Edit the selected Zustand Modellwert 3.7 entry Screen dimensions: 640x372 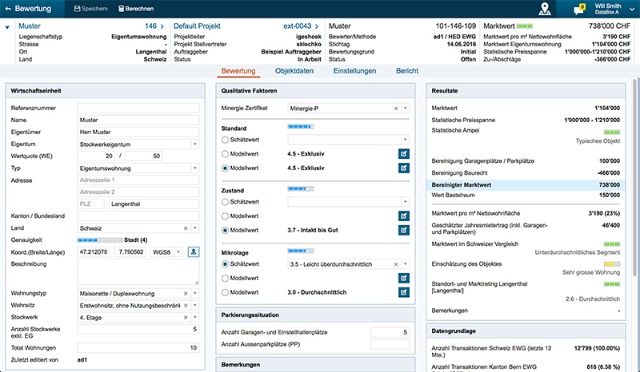404,230
